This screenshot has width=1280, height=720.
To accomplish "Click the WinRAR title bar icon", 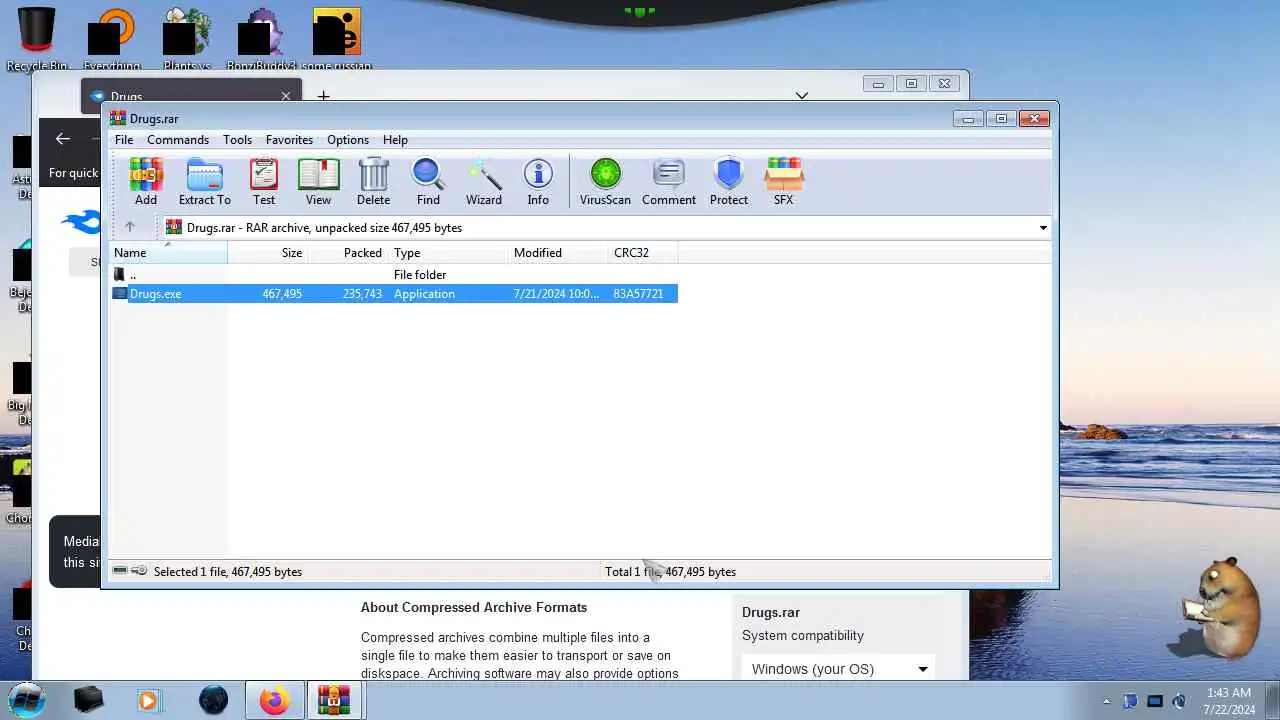I will [x=118, y=118].
